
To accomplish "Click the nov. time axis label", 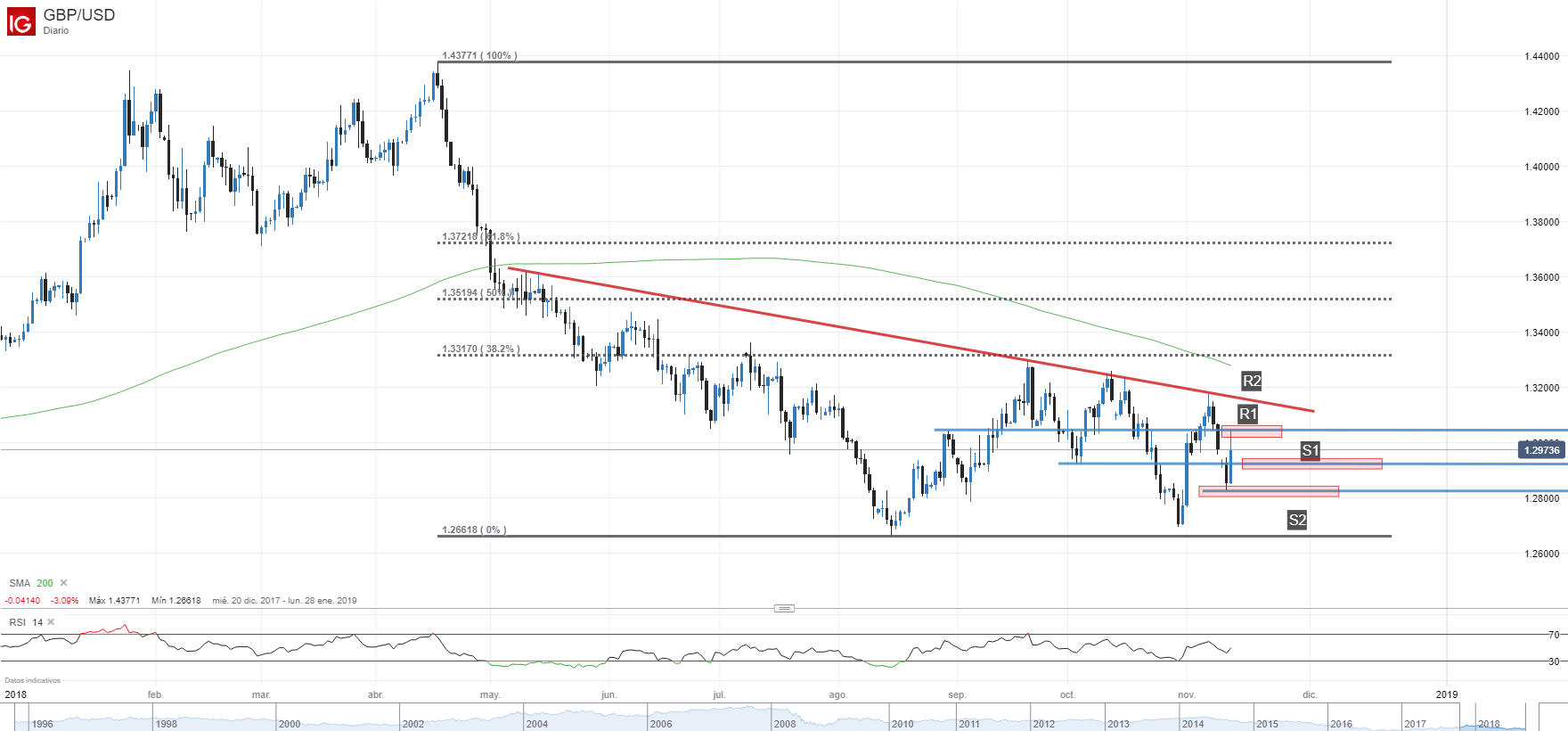I will point(1186,694).
